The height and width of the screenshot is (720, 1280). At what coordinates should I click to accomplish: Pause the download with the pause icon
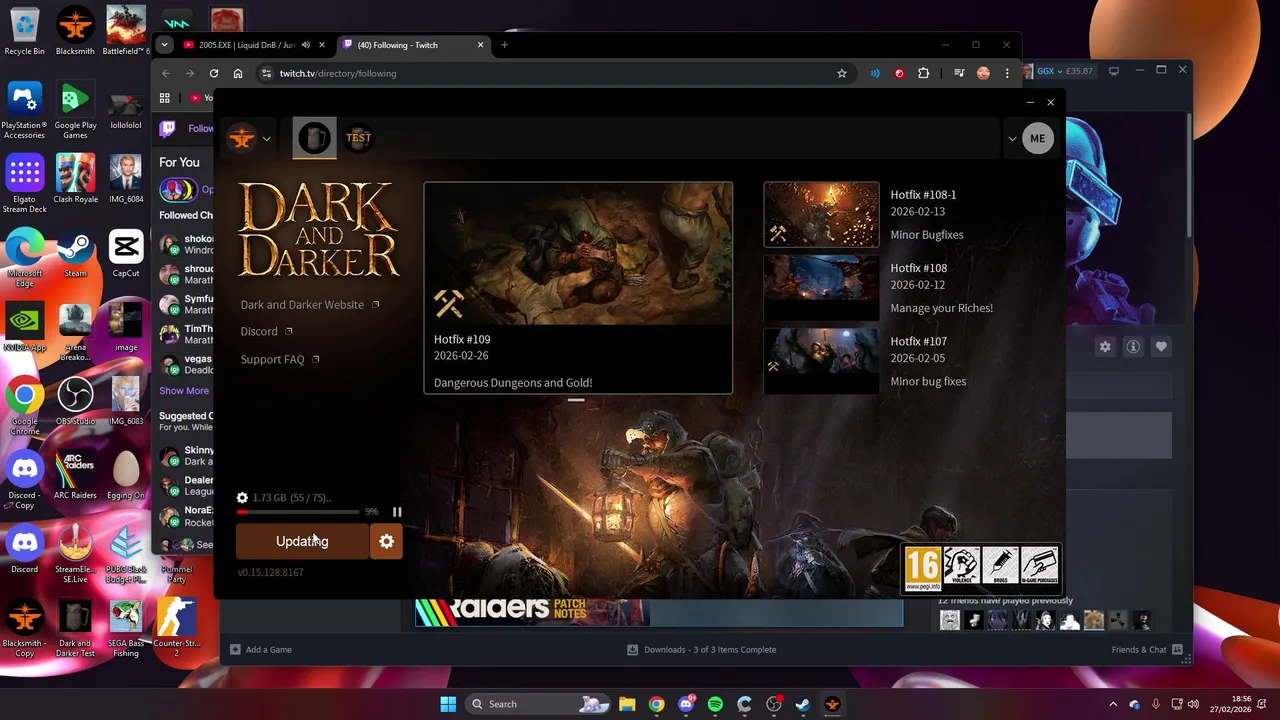(x=397, y=512)
